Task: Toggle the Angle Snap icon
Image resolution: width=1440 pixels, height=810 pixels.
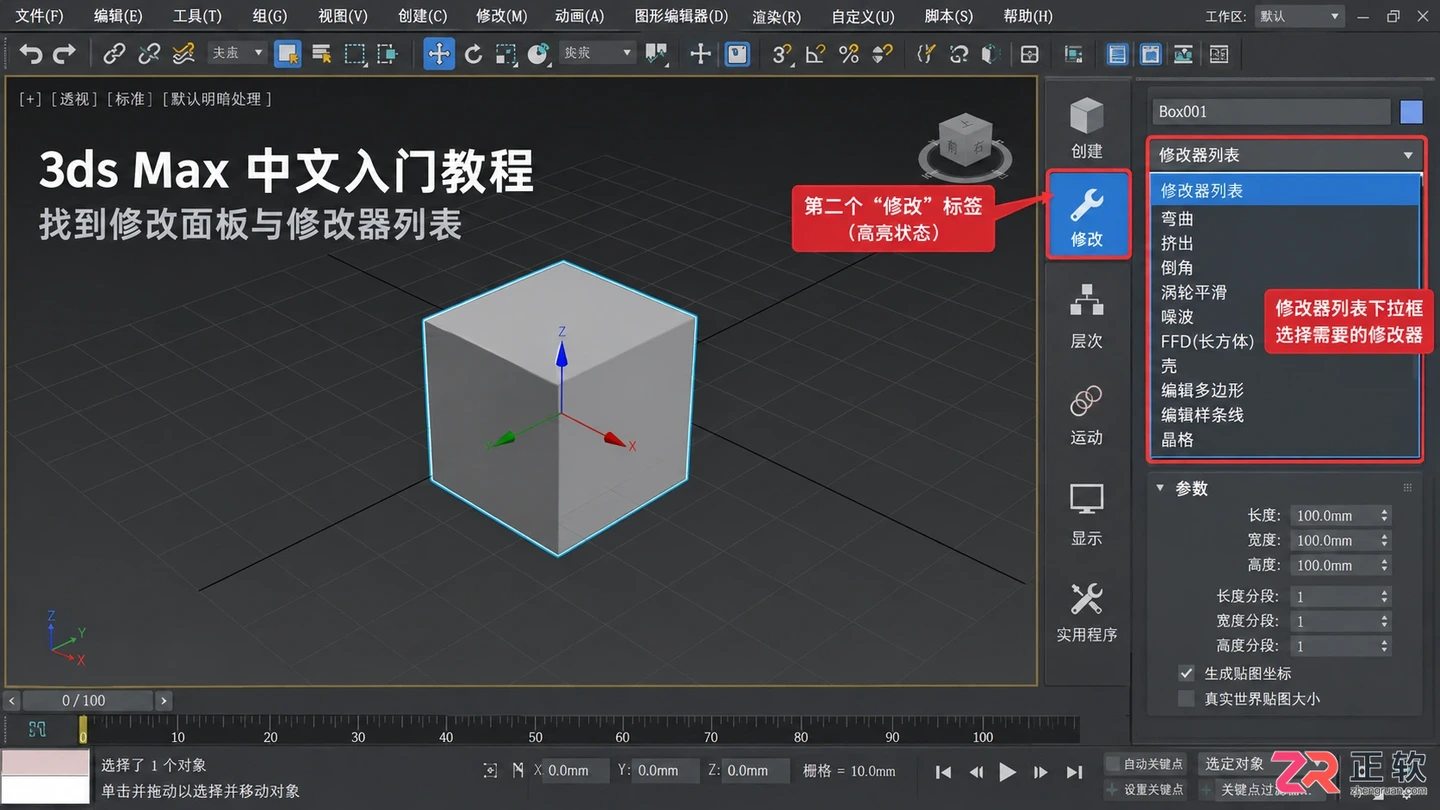Action: coord(815,54)
